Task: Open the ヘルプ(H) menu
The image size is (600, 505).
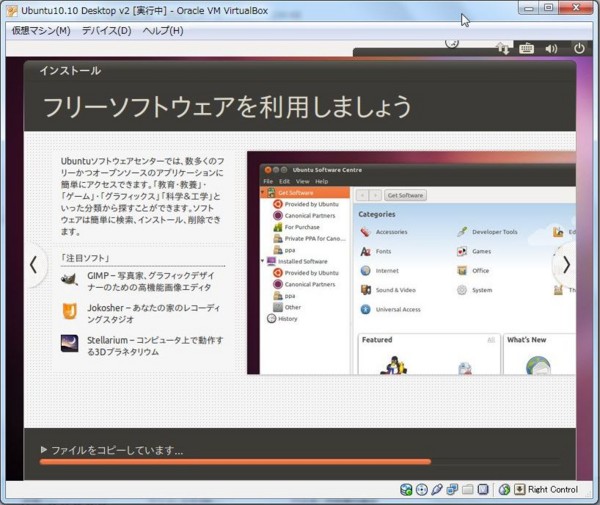Action: click(x=163, y=31)
